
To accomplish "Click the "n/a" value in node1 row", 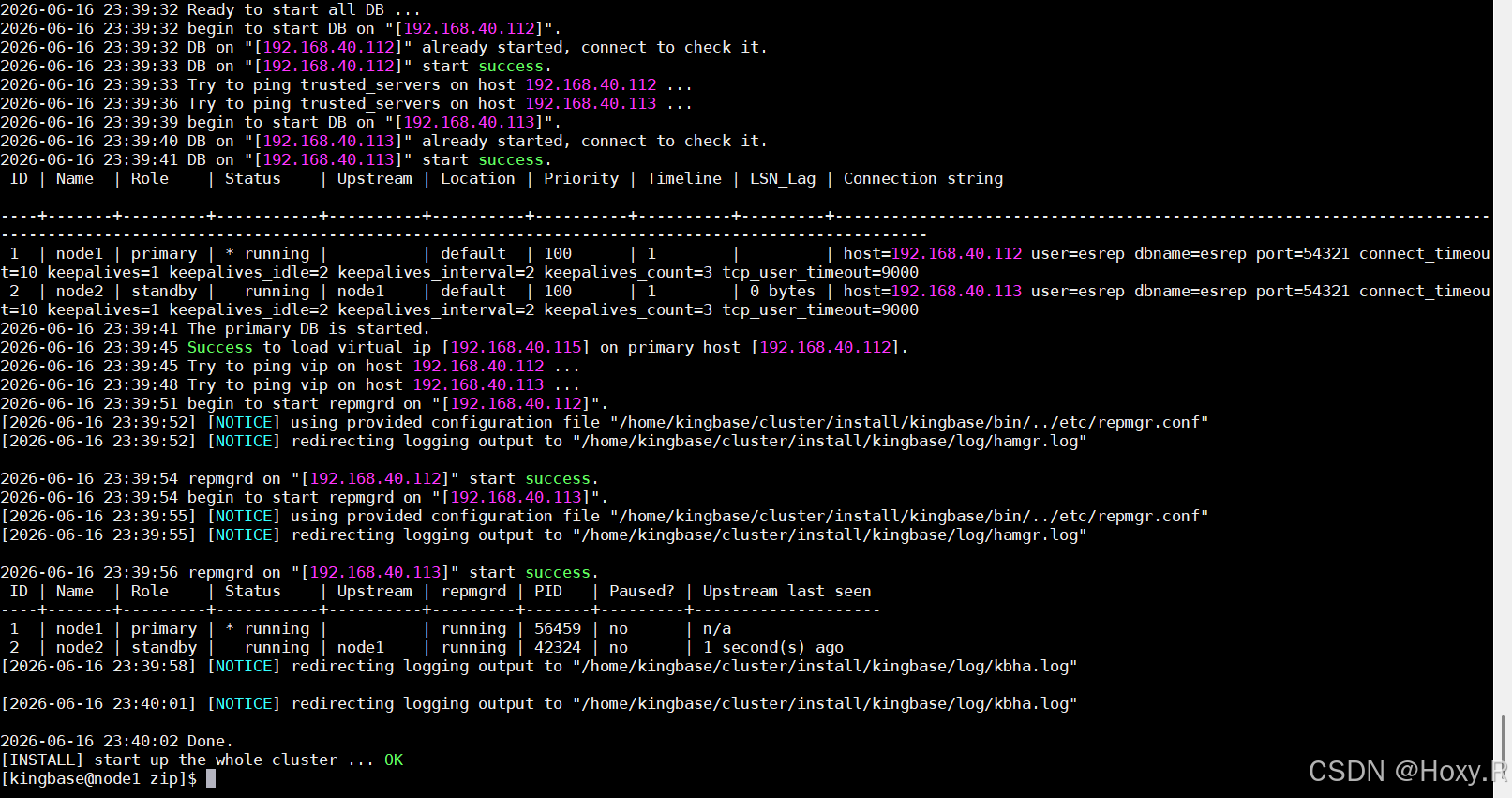I will point(717,628).
